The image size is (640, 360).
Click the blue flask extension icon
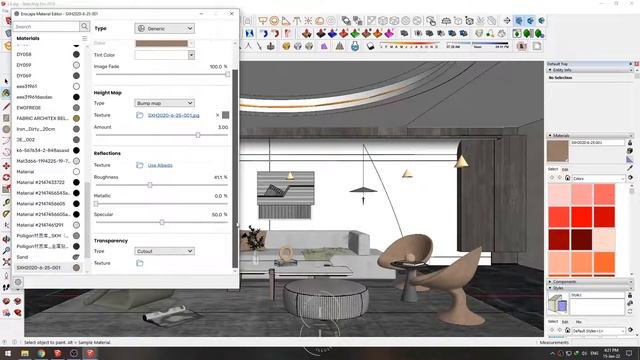pyautogui.click(x=355, y=46)
